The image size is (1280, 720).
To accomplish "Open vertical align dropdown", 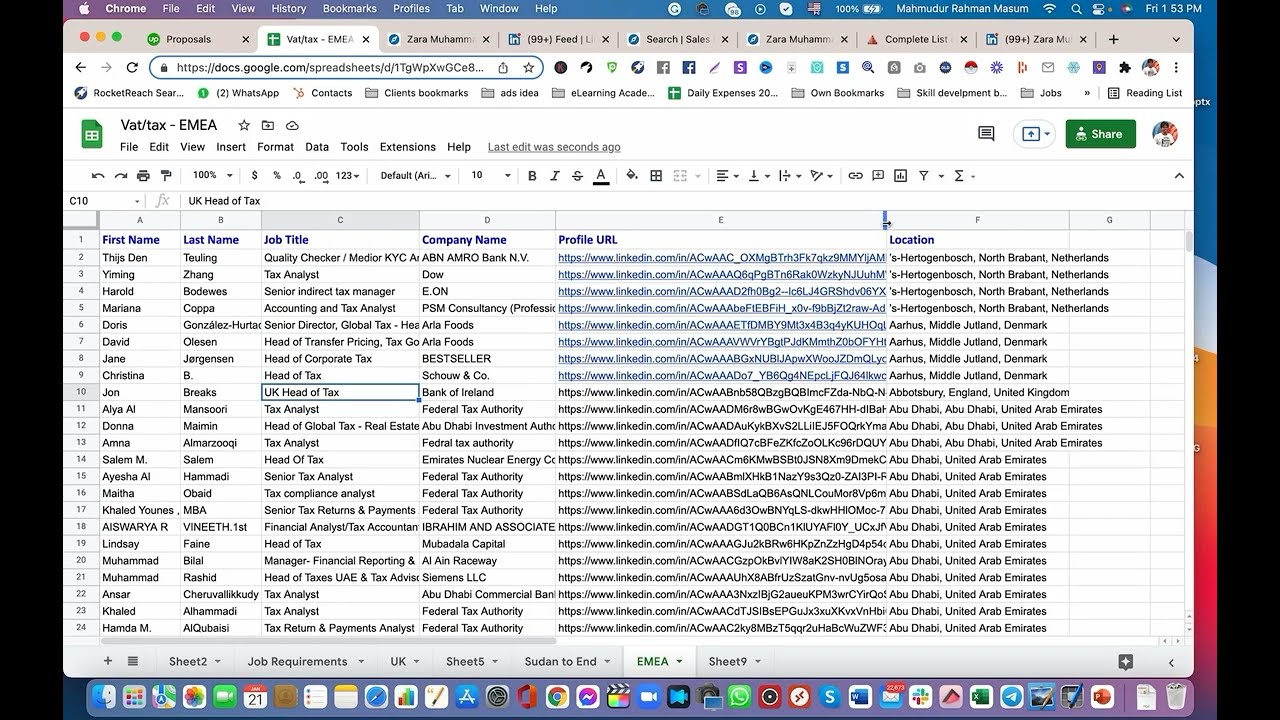I will coord(758,176).
